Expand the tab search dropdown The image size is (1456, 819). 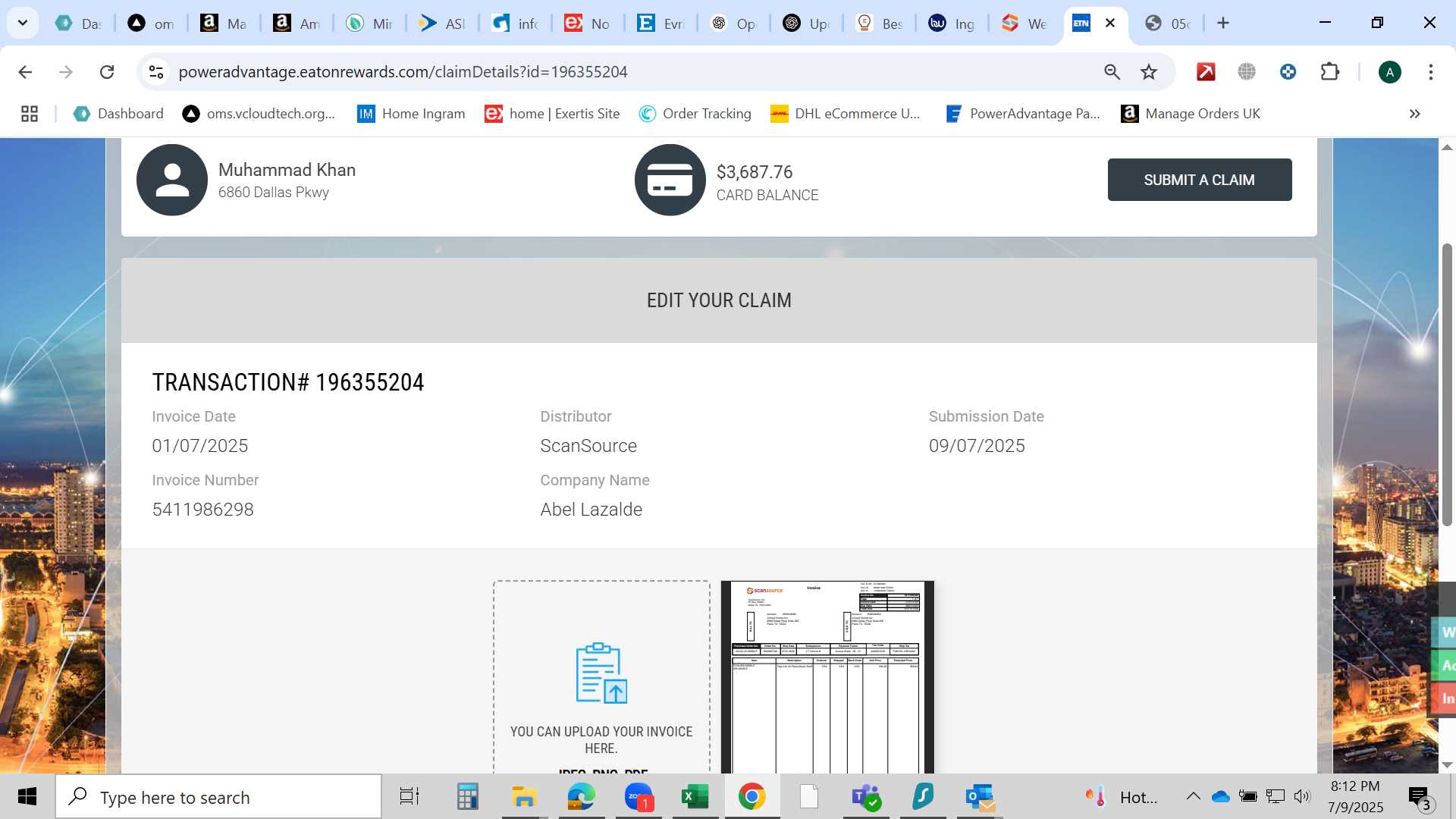23,23
